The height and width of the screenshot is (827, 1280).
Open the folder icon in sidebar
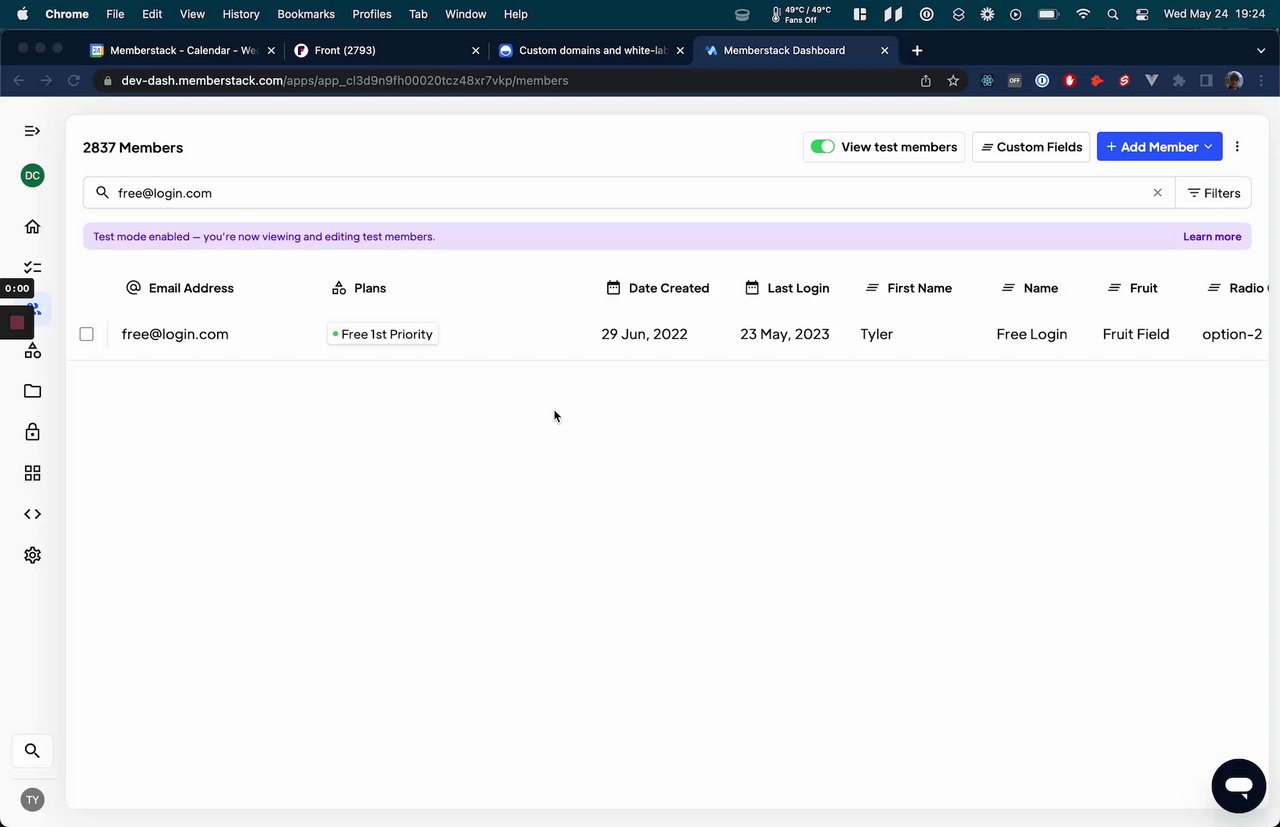click(32, 391)
